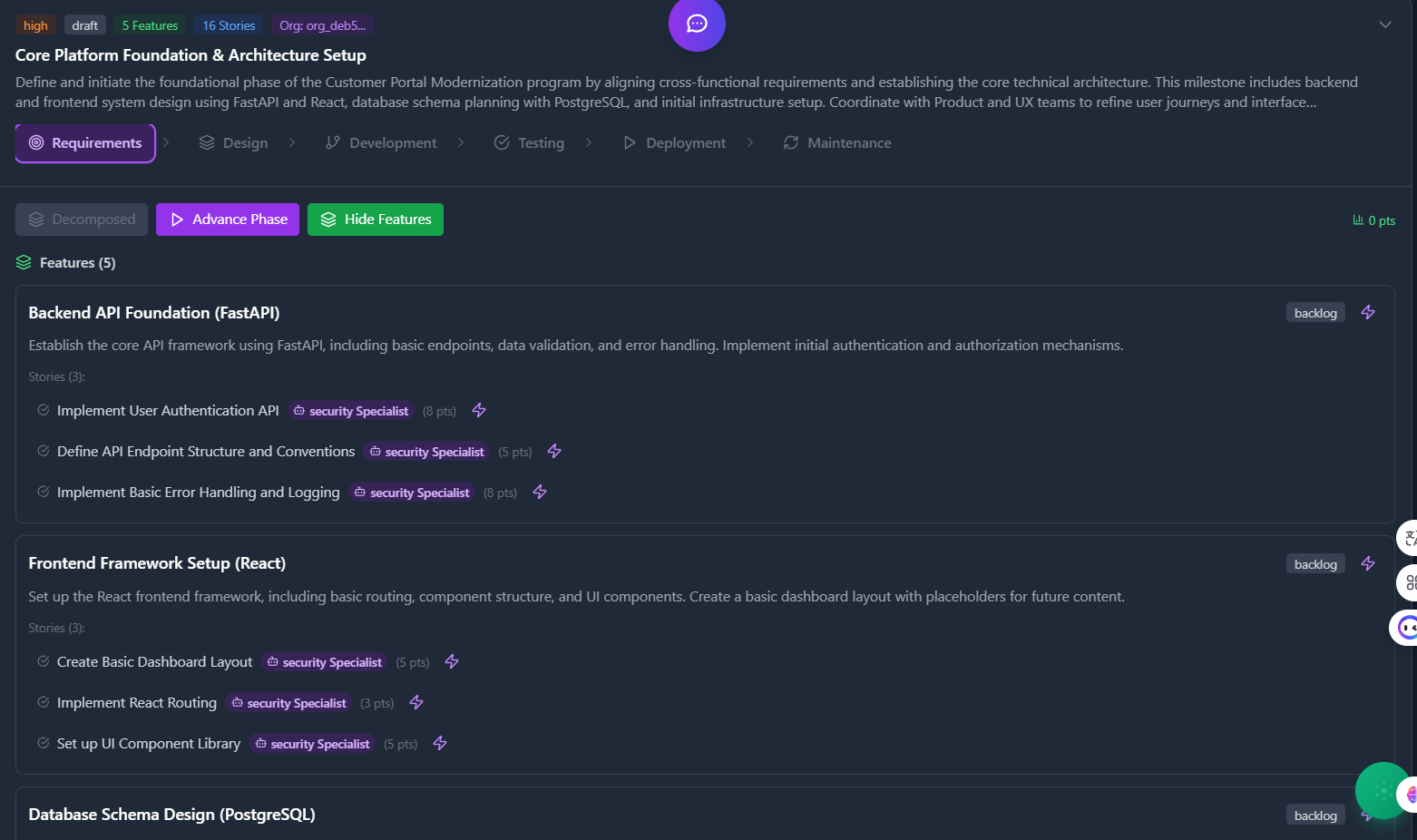The image size is (1417, 840).
Task: Open the floating chat bubble button
Action: (697, 24)
